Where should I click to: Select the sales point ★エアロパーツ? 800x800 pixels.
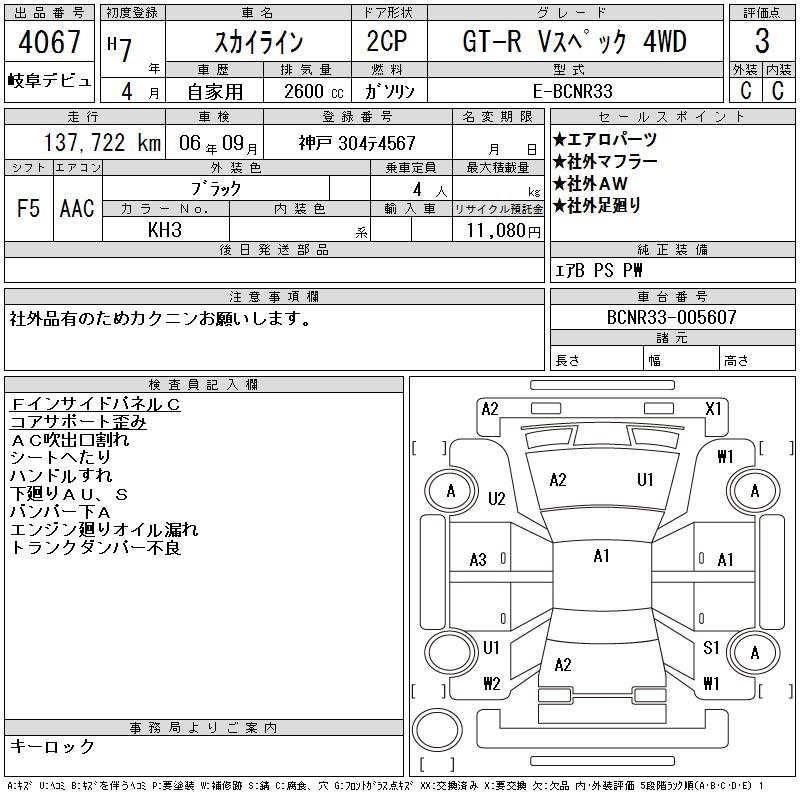605,139
